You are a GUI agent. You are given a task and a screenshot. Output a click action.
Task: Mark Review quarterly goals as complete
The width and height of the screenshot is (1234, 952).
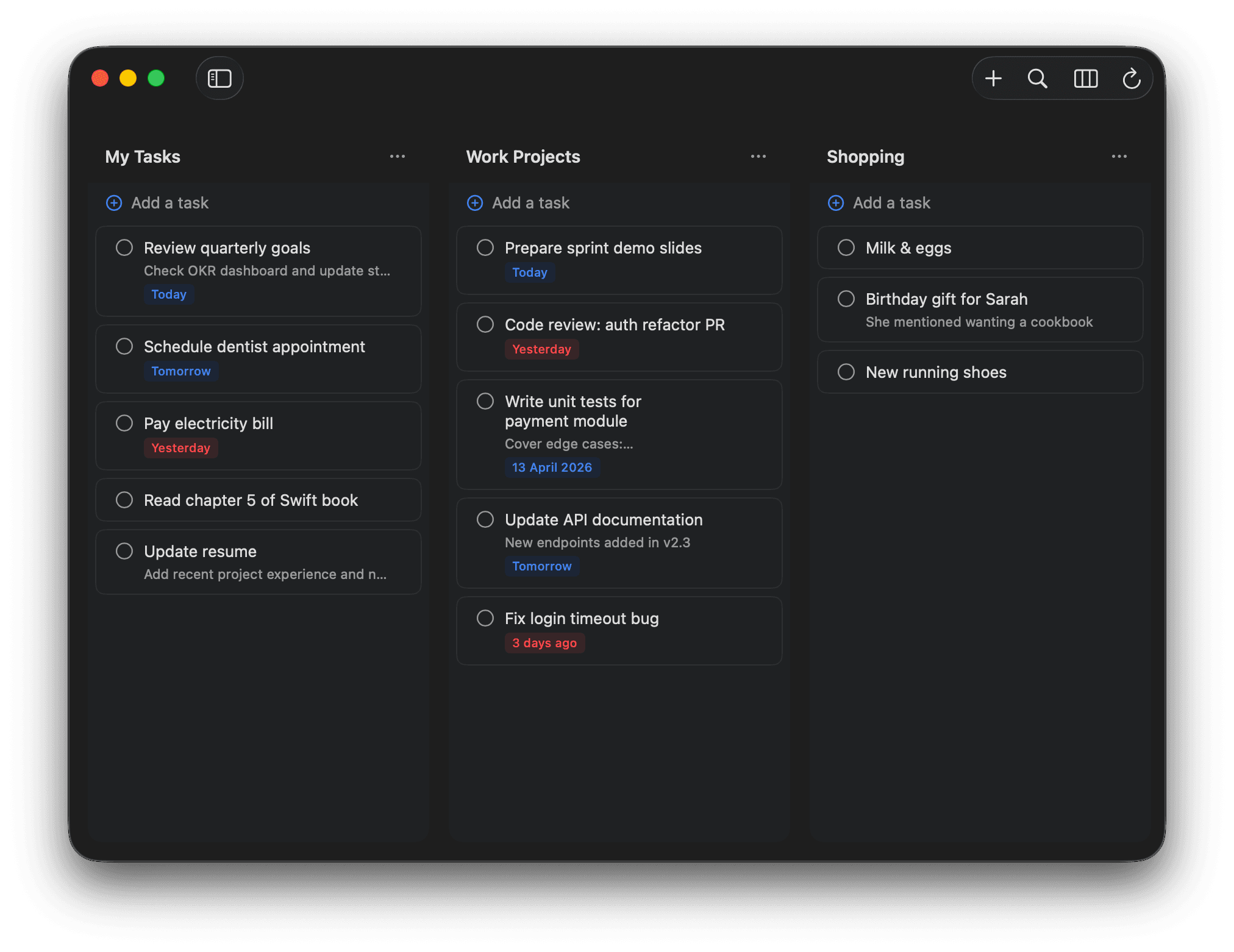(x=124, y=247)
